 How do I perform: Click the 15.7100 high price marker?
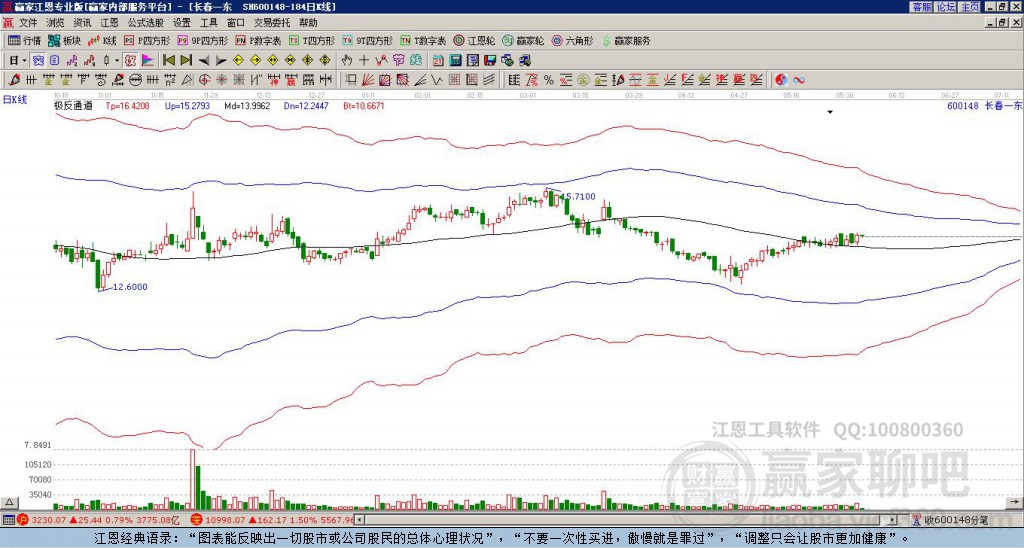(x=579, y=196)
